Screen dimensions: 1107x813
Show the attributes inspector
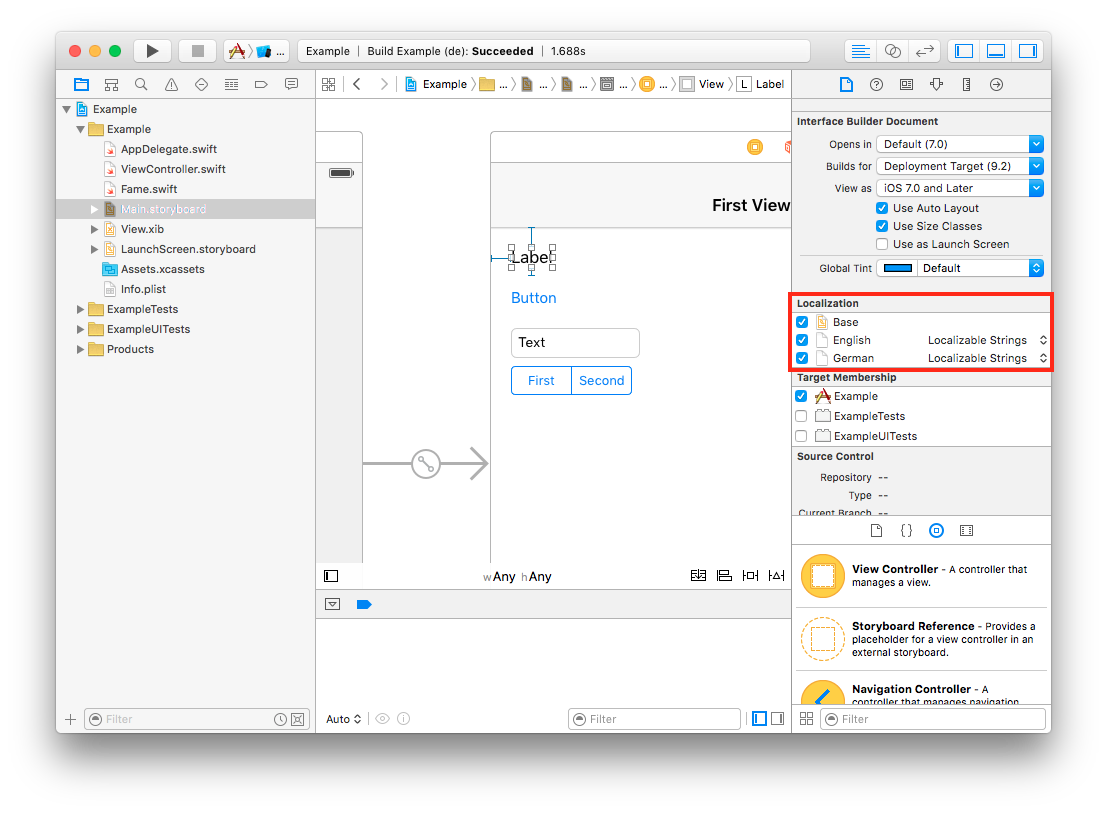[x=936, y=85]
